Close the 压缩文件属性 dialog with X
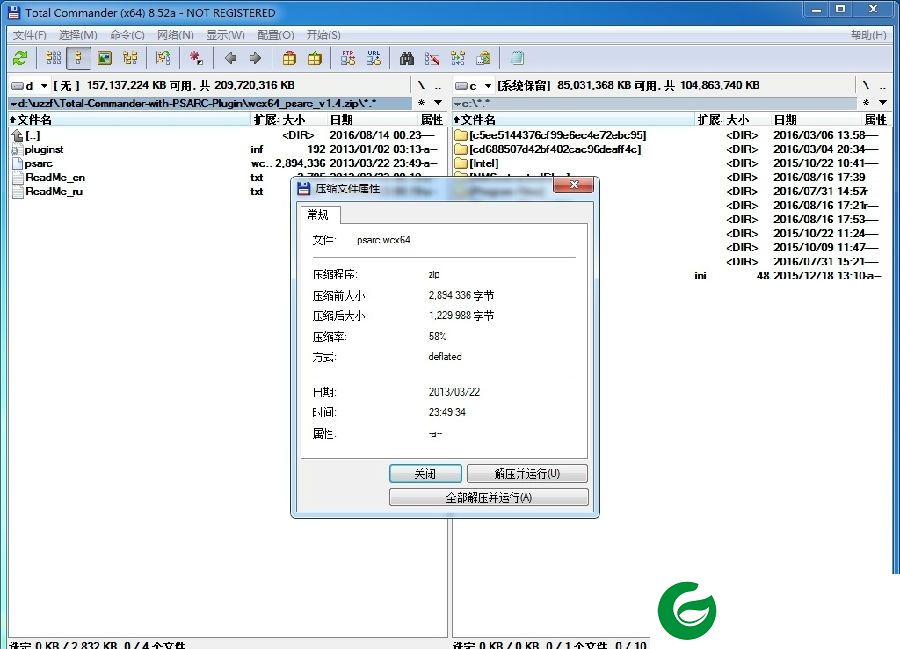The height and width of the screenshot is (649, 900). point(573,185)
